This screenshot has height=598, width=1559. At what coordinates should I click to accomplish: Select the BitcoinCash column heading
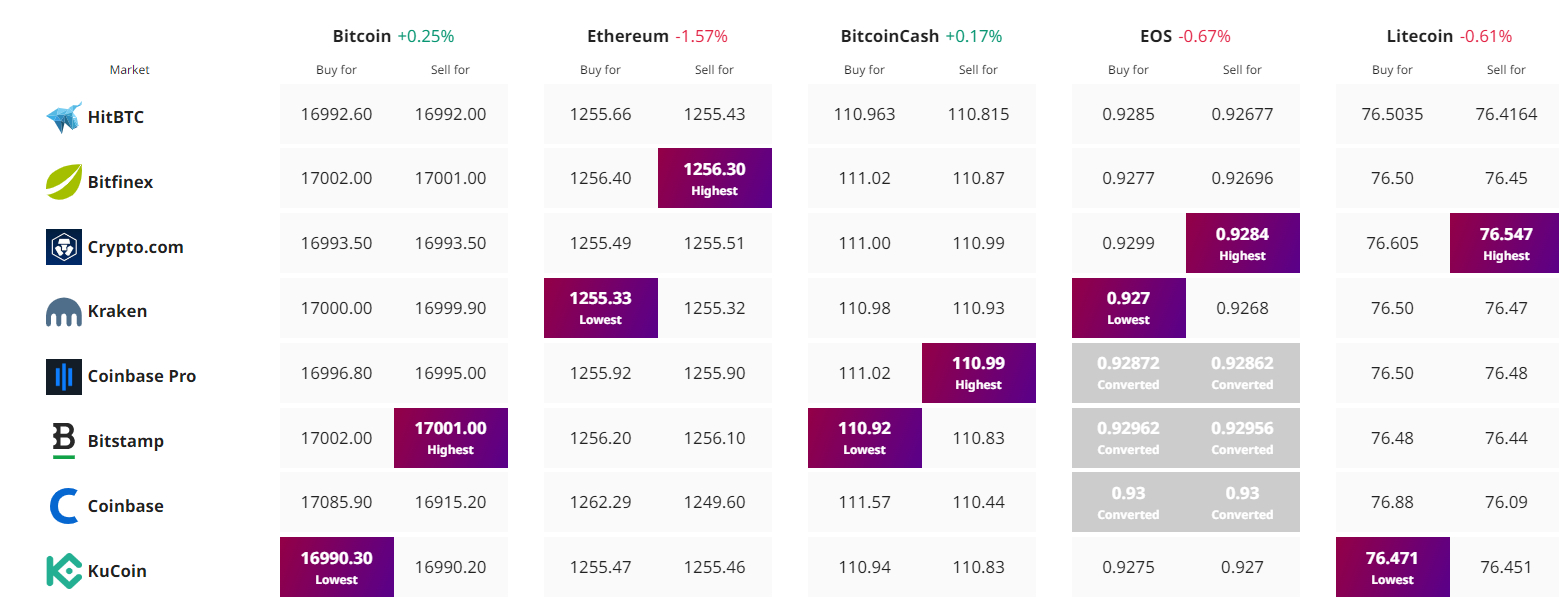[890, 36]
